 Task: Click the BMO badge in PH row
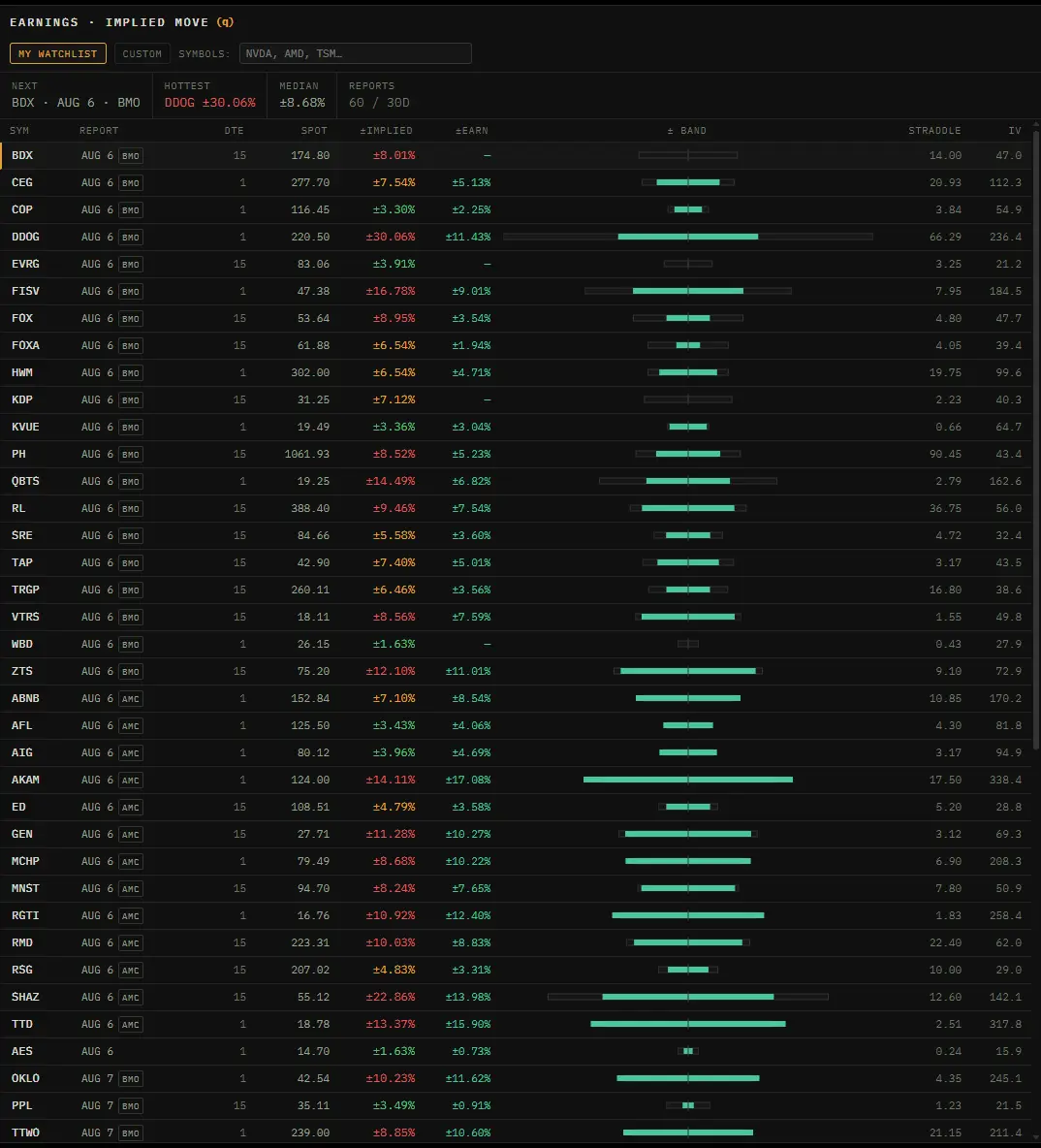[x=131, y=454]
